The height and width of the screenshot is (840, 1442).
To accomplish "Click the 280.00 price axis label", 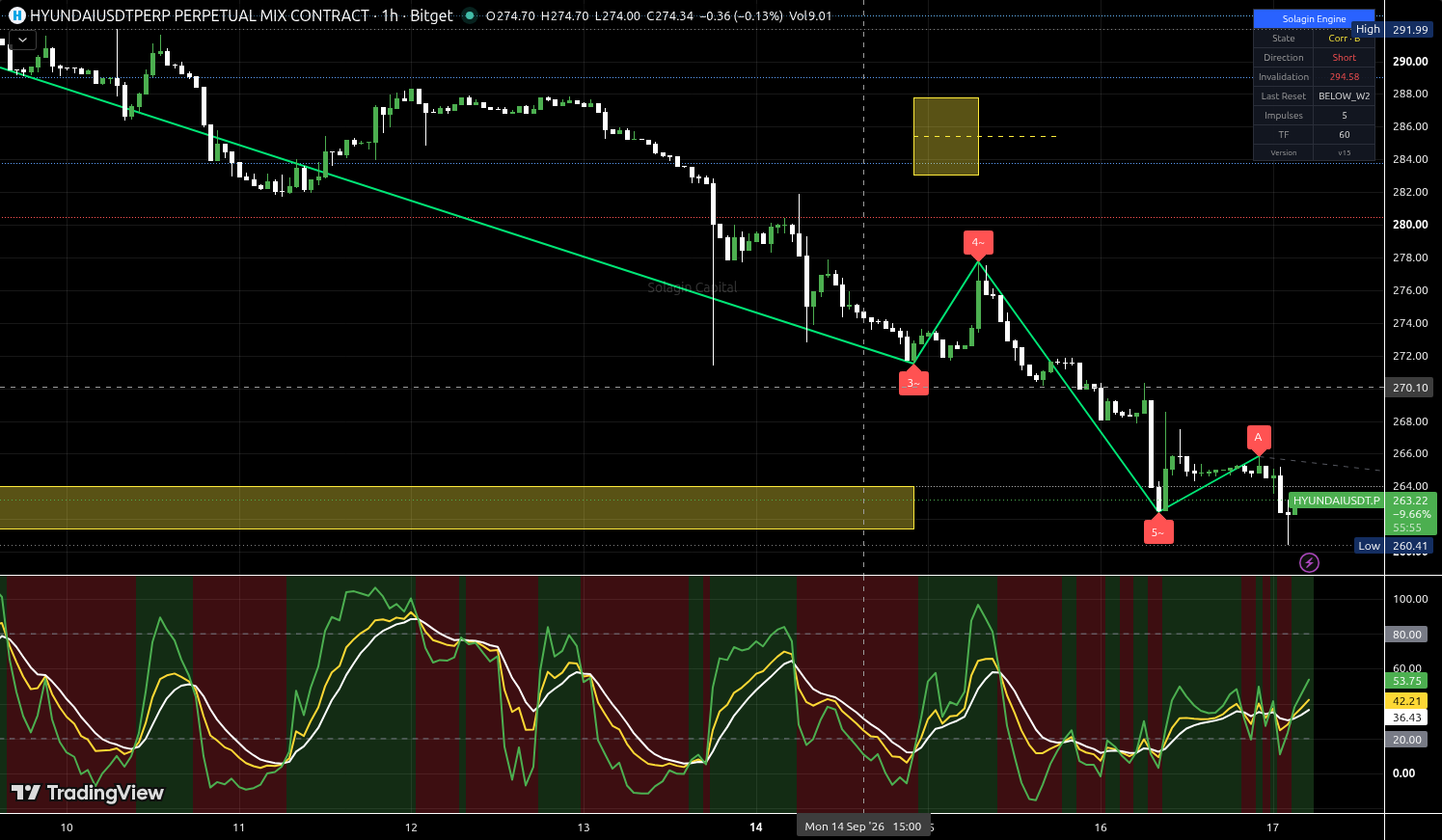I will click(x=1410, y=225).
